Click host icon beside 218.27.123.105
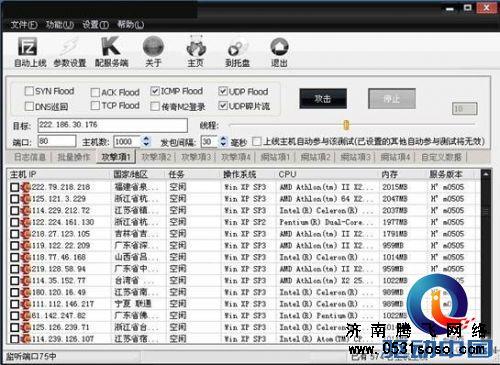This screenshot has height=365, width=500. pyautogui.click(x=26, y=234)
